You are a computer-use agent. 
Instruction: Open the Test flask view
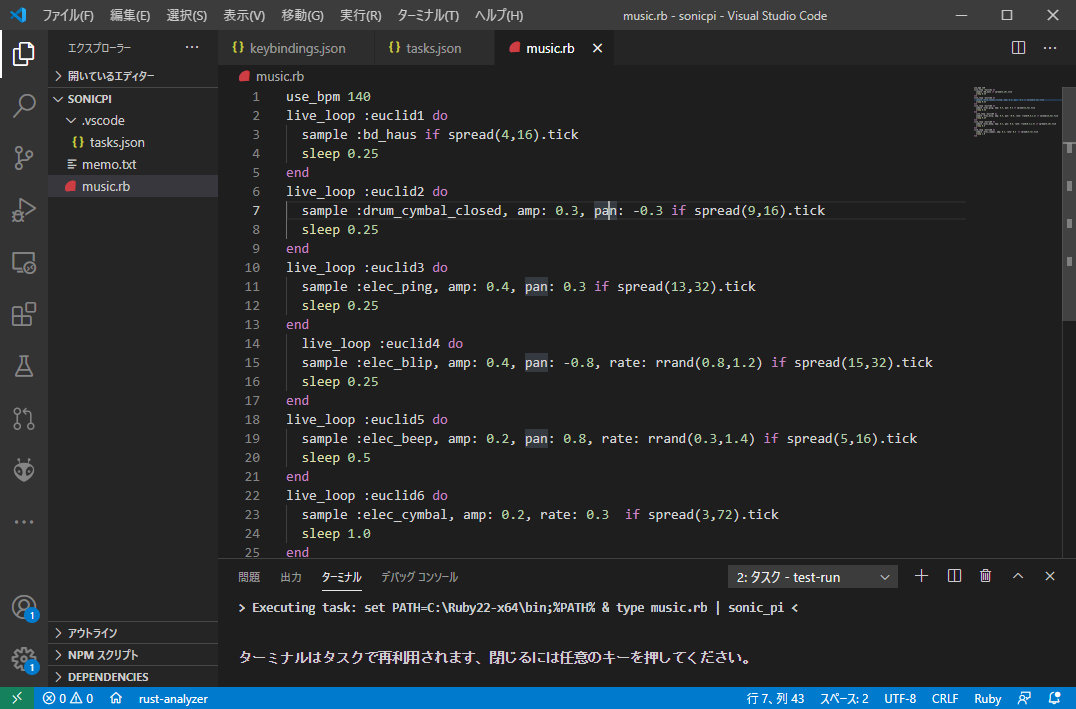point(24,367)
